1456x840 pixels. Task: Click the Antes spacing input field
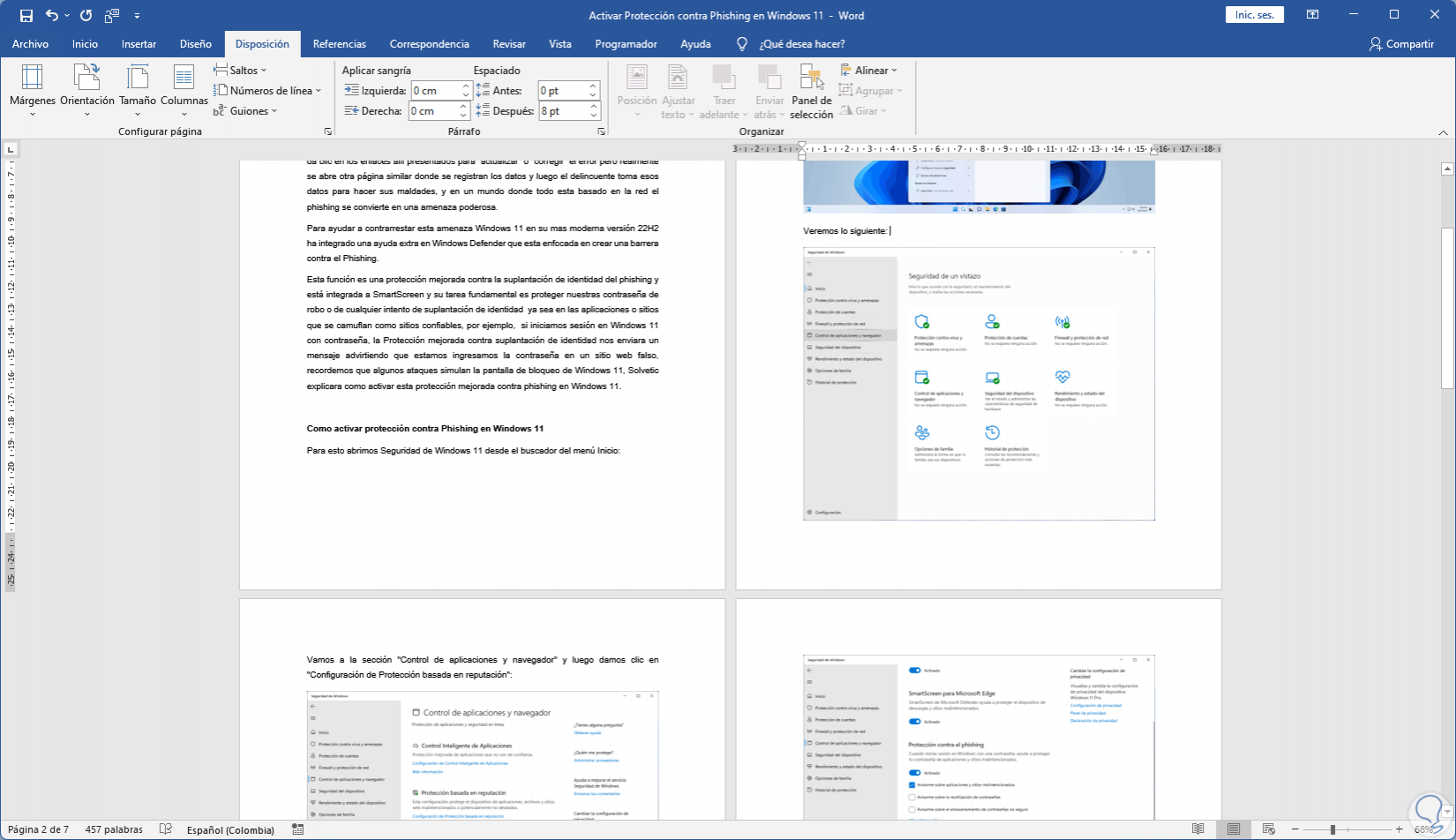click(563, 91)
